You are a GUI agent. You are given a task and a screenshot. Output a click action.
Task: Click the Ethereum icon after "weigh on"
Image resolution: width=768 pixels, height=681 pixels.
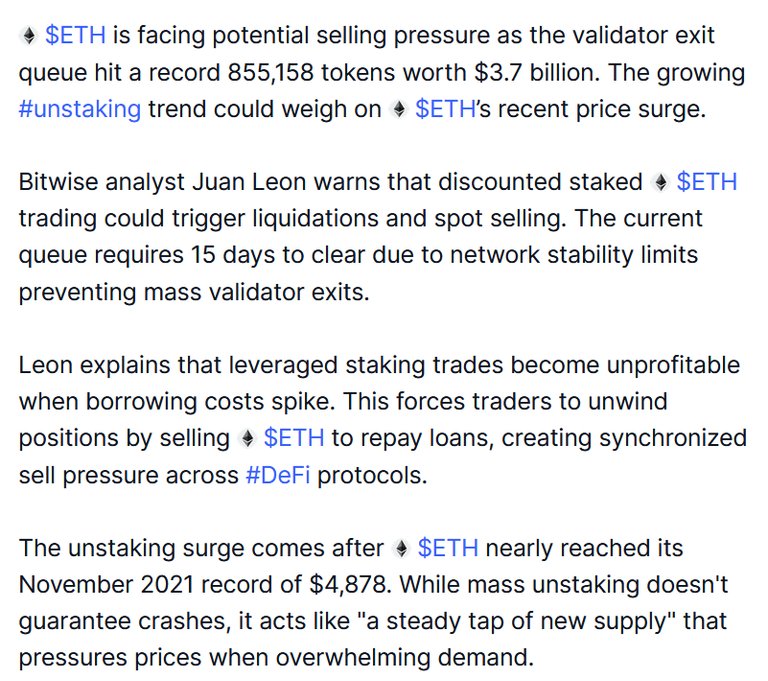pos(399,109)
